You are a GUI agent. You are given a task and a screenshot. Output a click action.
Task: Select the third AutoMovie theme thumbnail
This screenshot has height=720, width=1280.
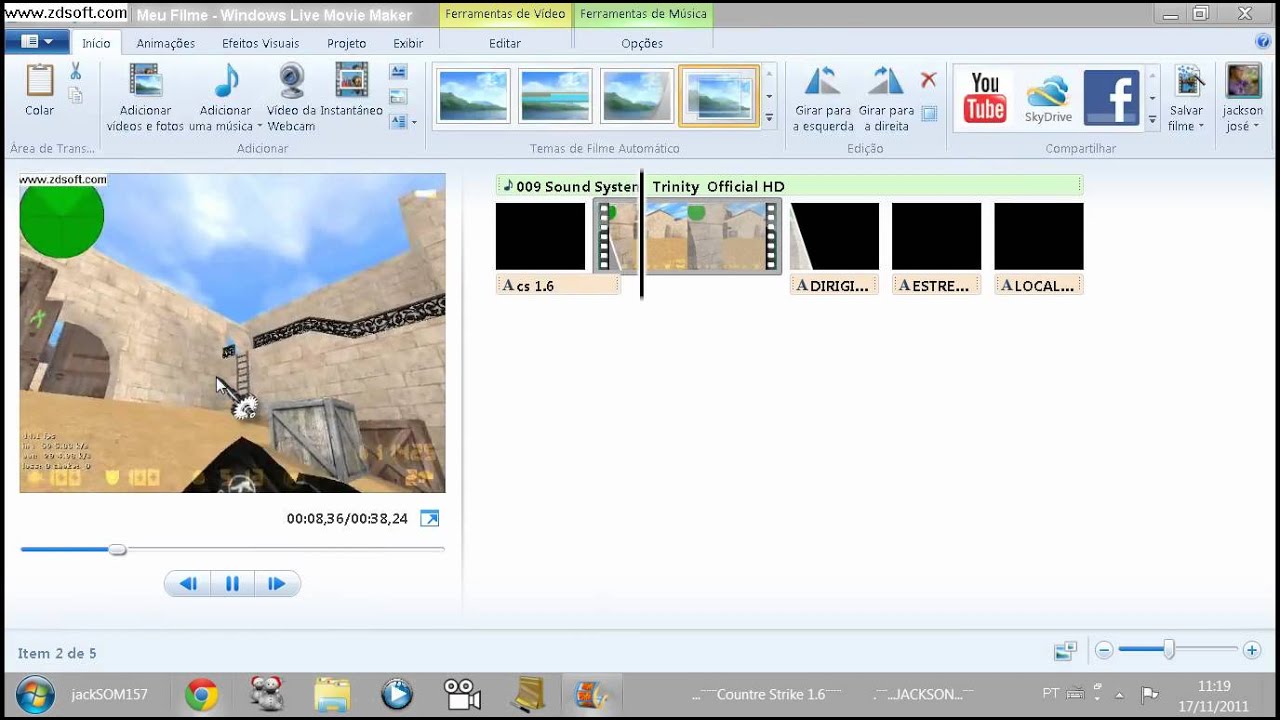coord(637,96)
